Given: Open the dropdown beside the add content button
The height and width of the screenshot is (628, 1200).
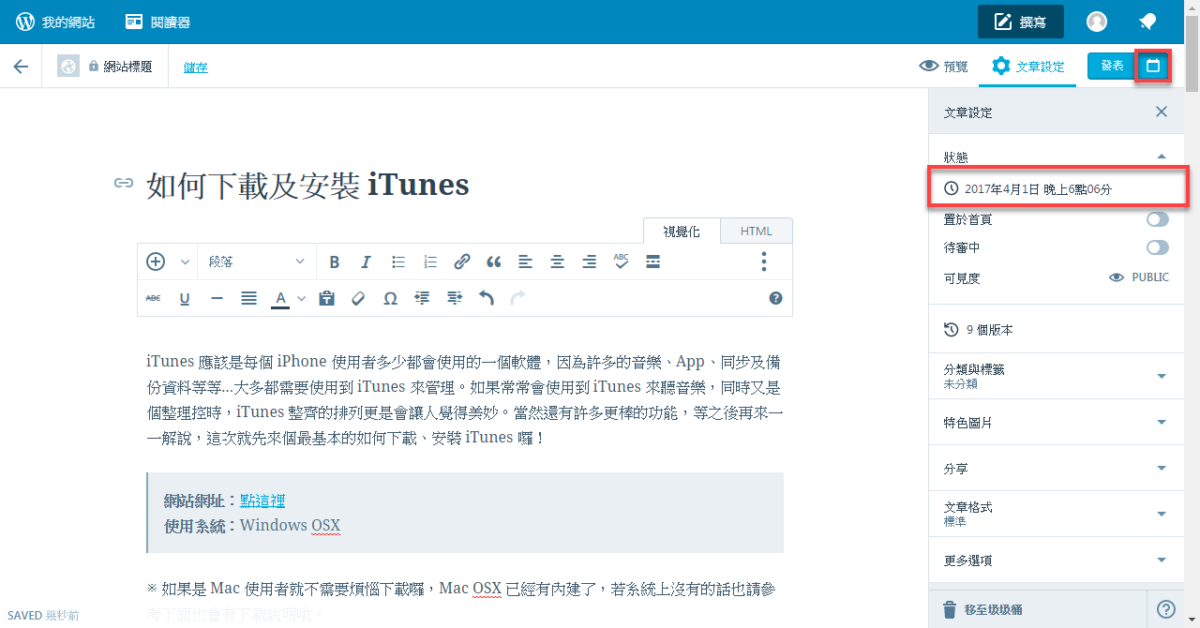Looking at the screenshot, I should coord(184,262).
